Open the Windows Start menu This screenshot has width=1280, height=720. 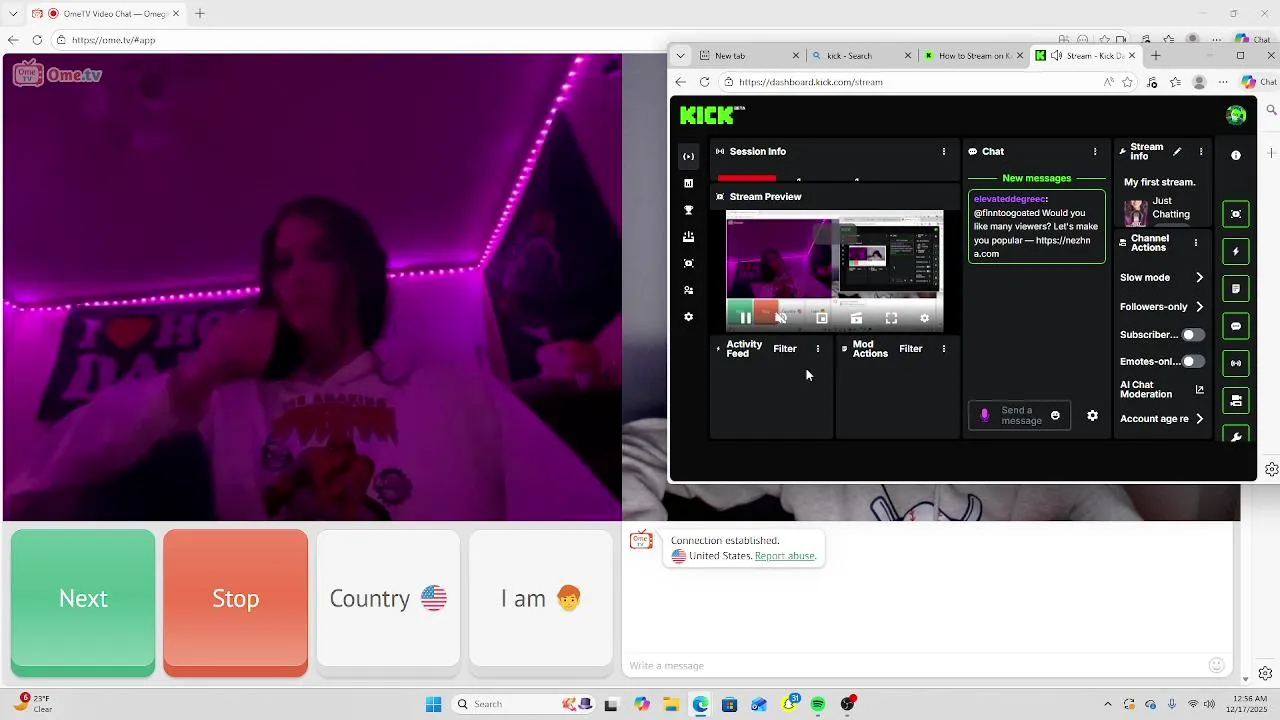point(433,704)
